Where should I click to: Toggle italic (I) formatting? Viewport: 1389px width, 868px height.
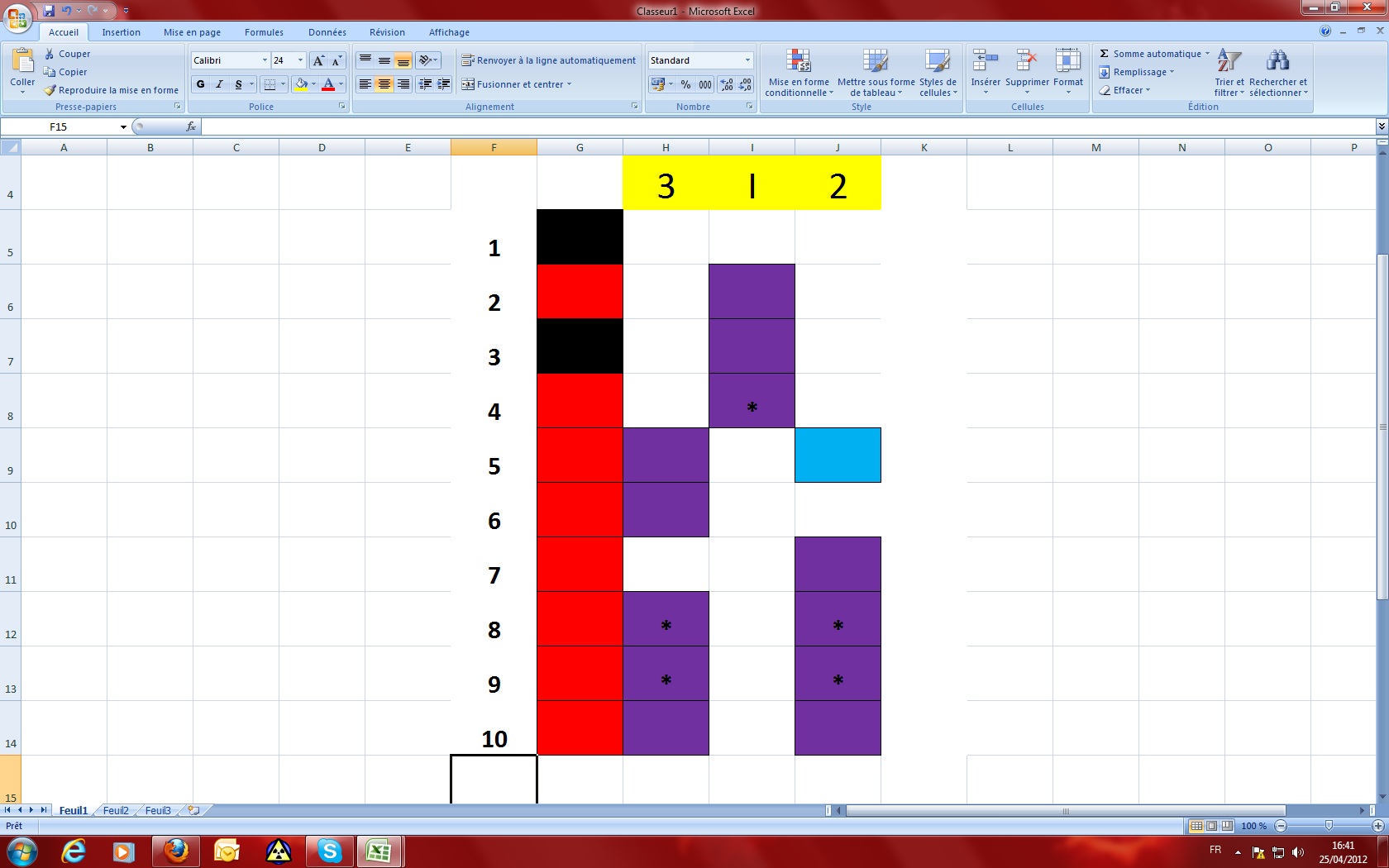point(219,84)
